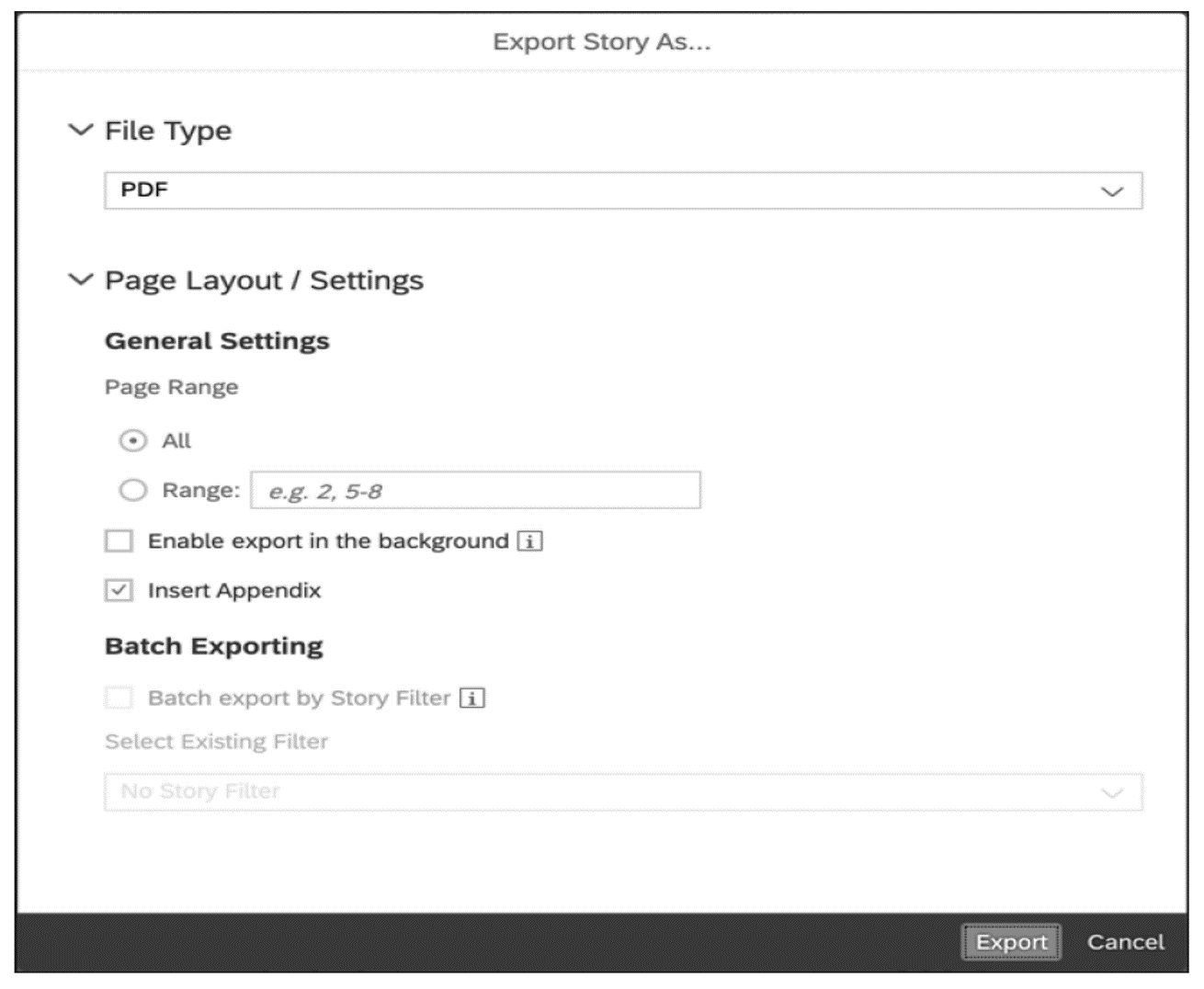Open the PDF file type dropdown
The image size is (1204, 989).
point(625,191)
